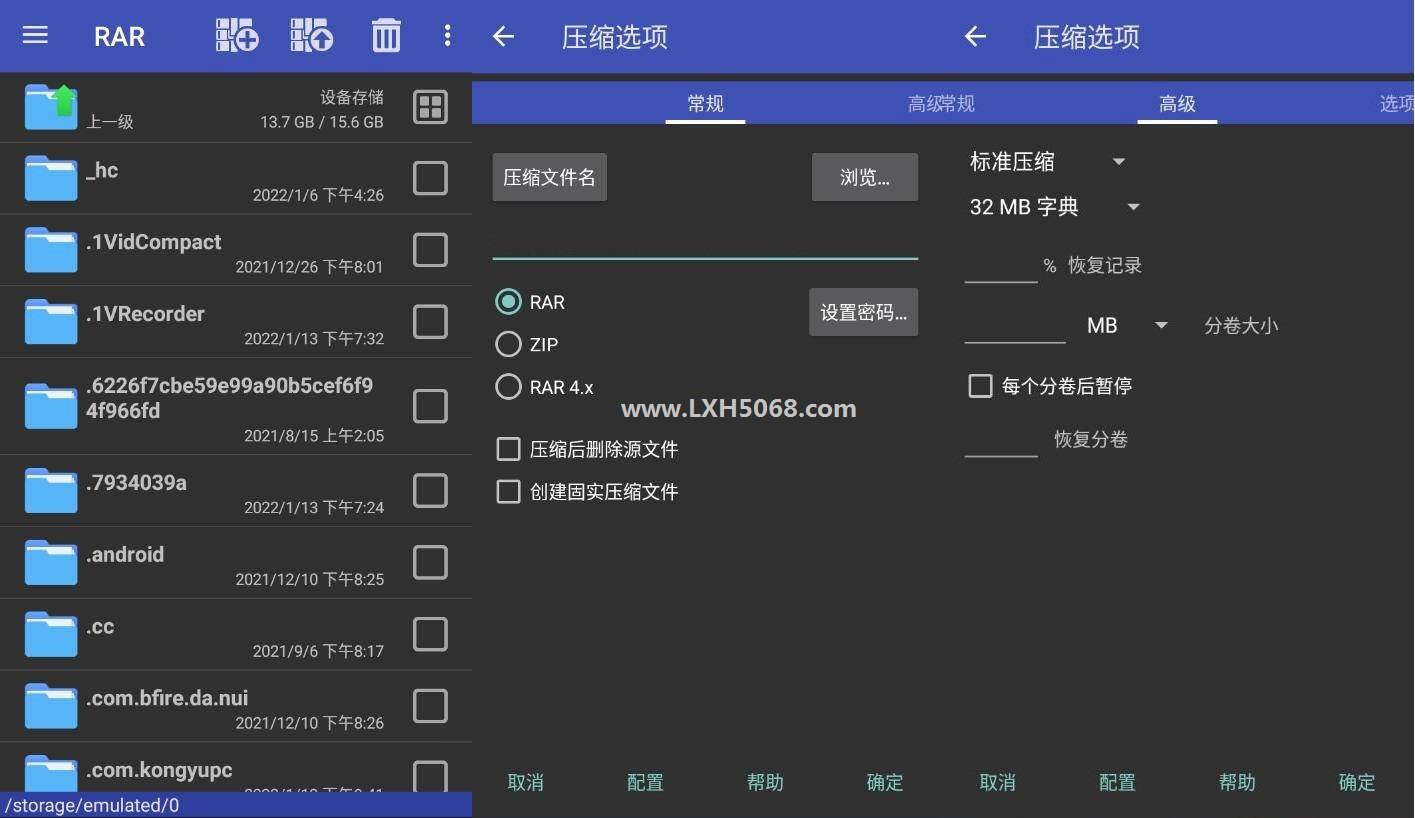Open the hamburger navigation menu
This screenshot has width=1415, height=818.
pyautogui.click(x=35, y=36)
